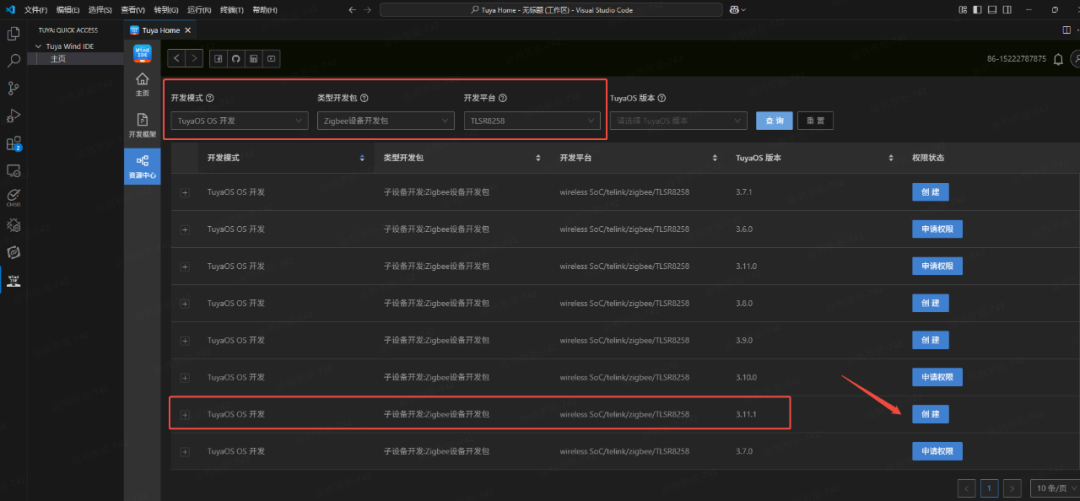Click the help icon next to 类型开发包
1080x501 pixels.
364,99
